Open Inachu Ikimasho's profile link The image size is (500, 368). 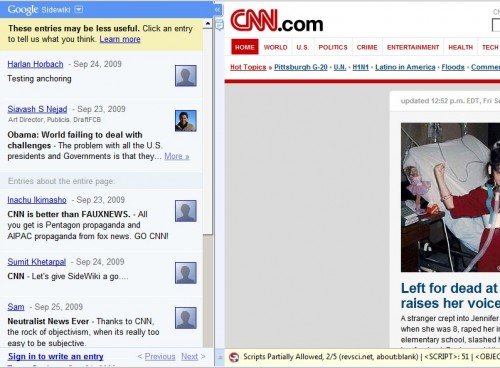[x=37, y=200]
